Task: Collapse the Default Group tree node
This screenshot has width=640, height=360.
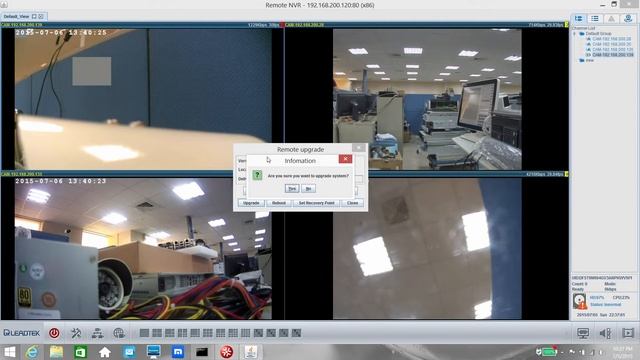Action: [574, 33]
